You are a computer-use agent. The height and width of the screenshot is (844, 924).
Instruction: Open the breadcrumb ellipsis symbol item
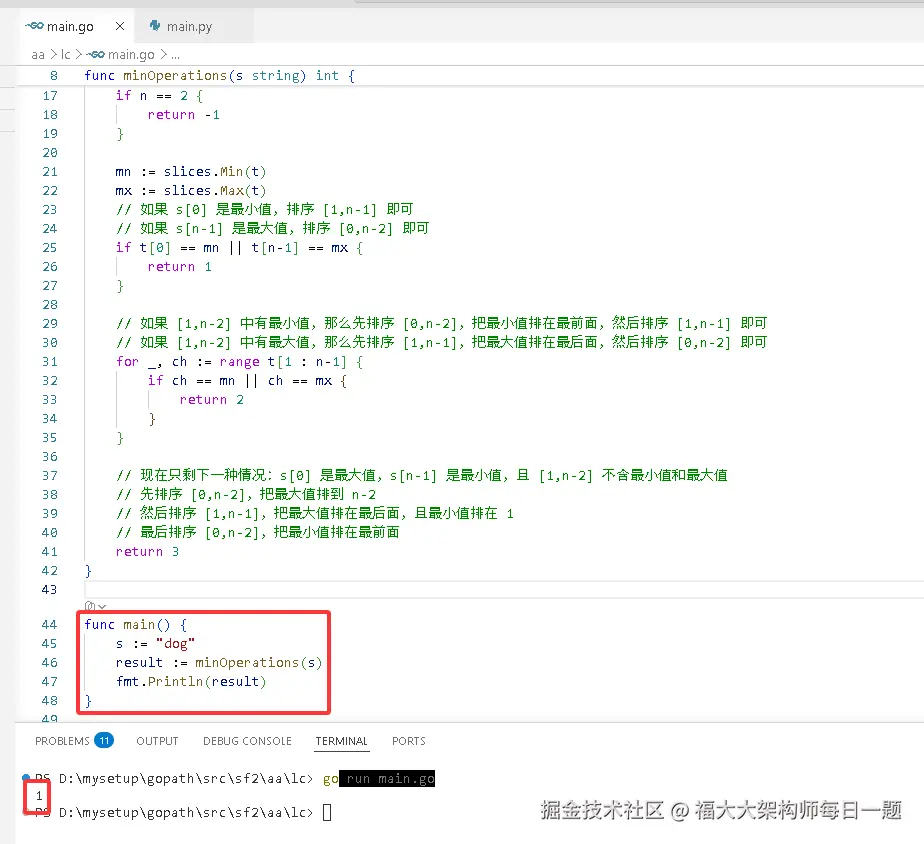point(175,55)
